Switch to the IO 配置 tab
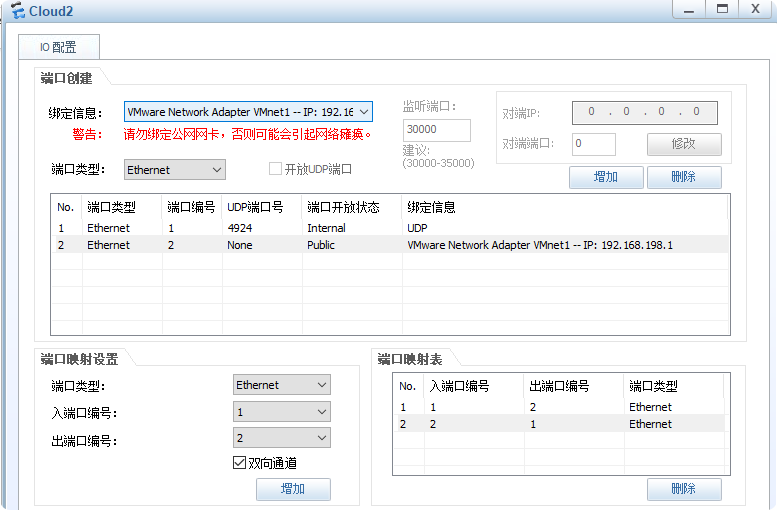 point(57,47)
